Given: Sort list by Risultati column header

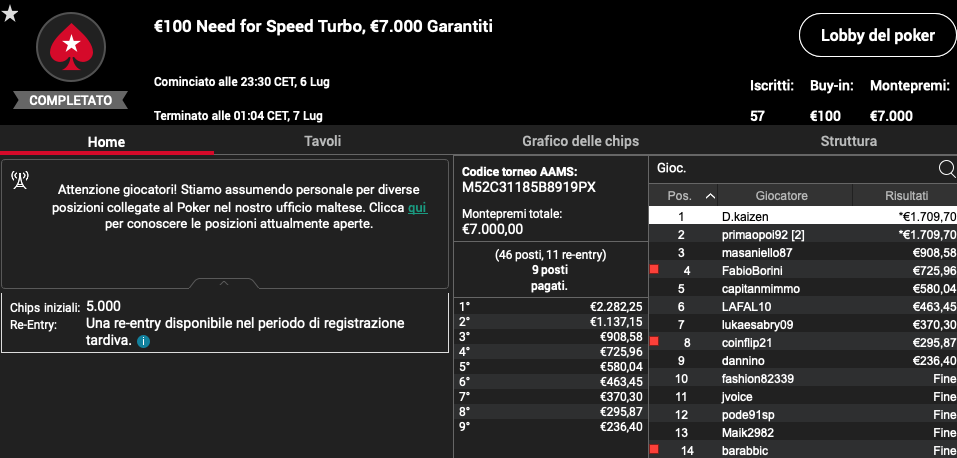Looking at the screenshot, I should click(906, 195).
